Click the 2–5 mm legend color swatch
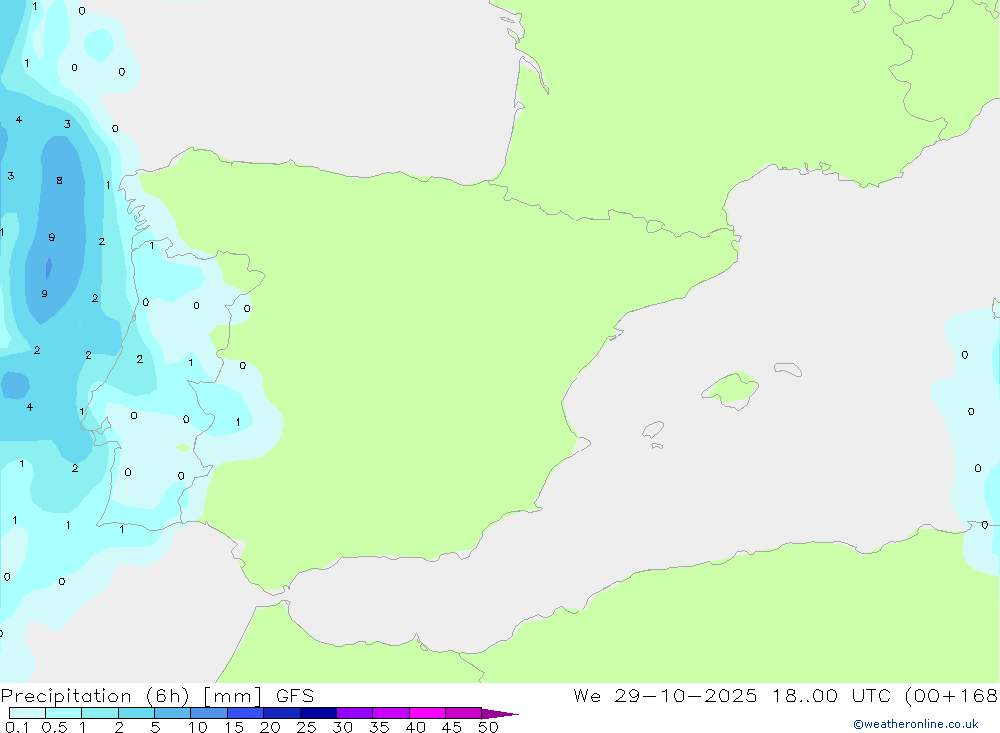This screenshot has height=733, width=1000. pos(136,713)
